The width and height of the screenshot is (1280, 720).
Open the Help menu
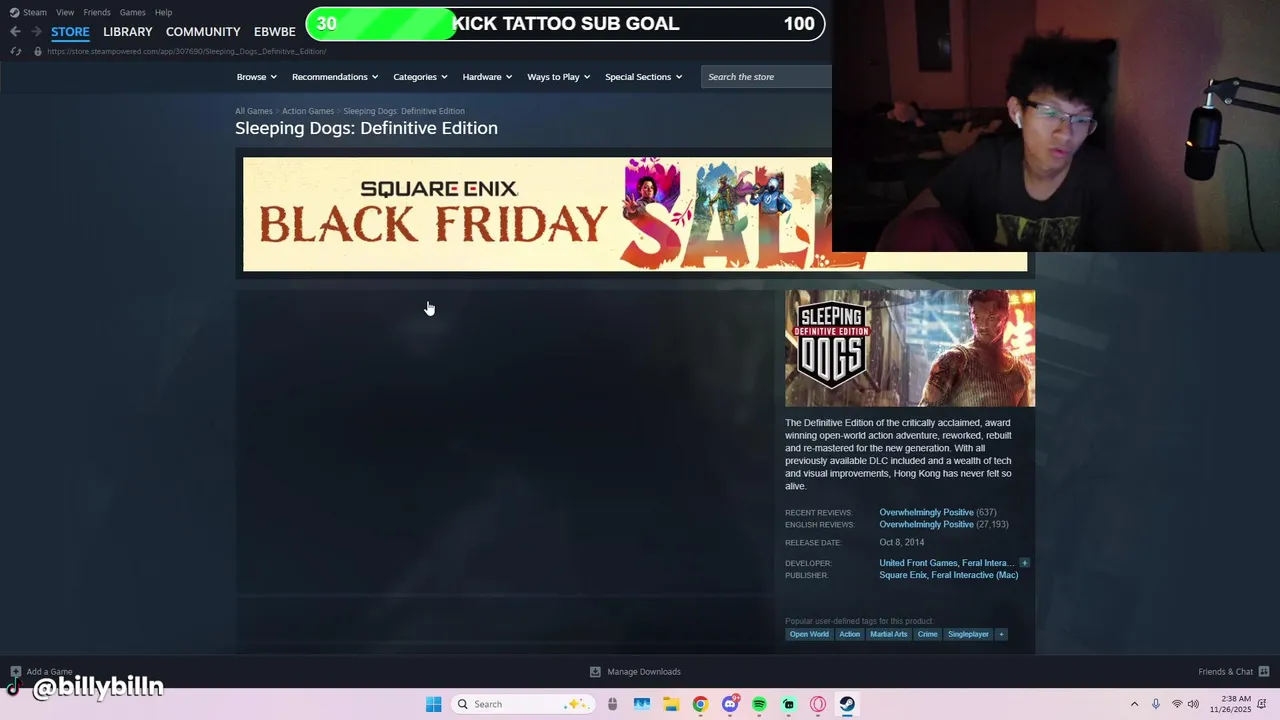click(163, 12)
